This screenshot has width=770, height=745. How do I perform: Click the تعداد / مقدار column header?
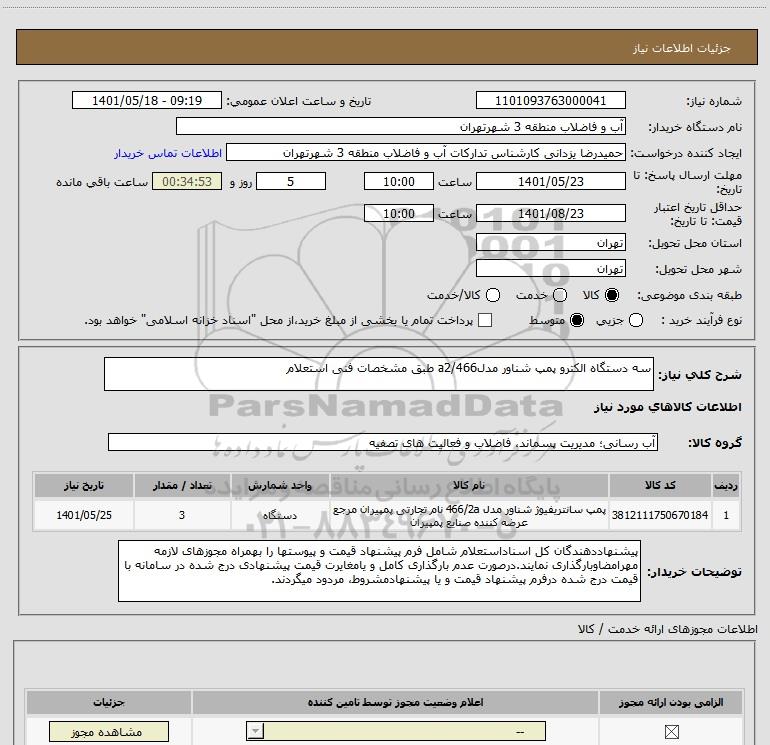point(182,485)
